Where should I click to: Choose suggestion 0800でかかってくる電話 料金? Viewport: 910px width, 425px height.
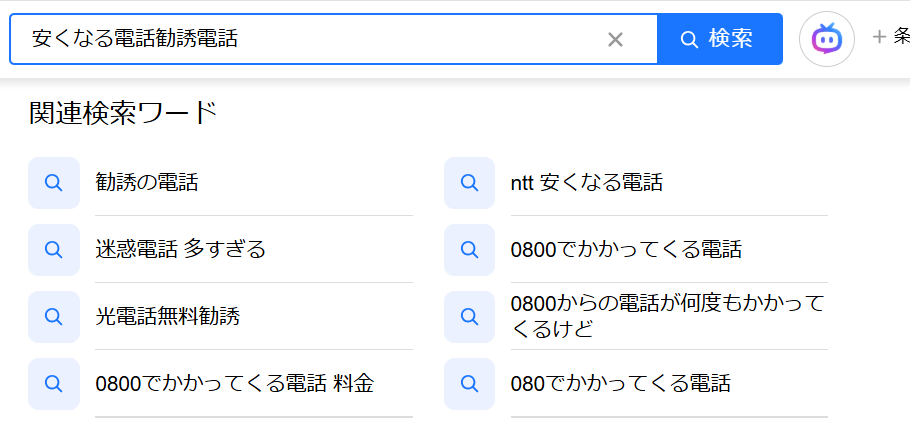(x=235, y=384)
